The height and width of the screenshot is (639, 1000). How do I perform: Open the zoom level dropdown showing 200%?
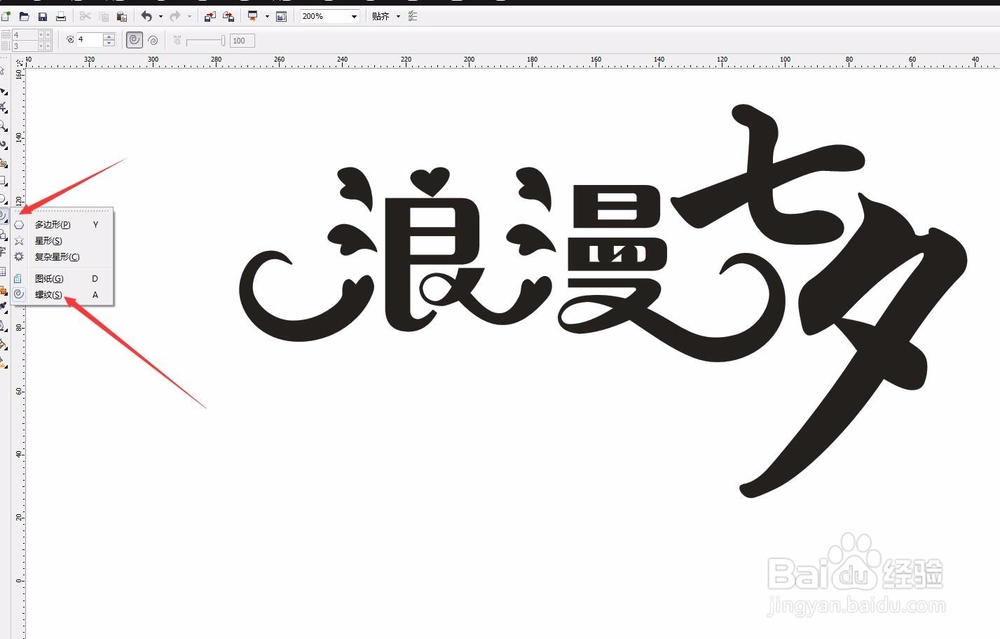coord(352,15)
